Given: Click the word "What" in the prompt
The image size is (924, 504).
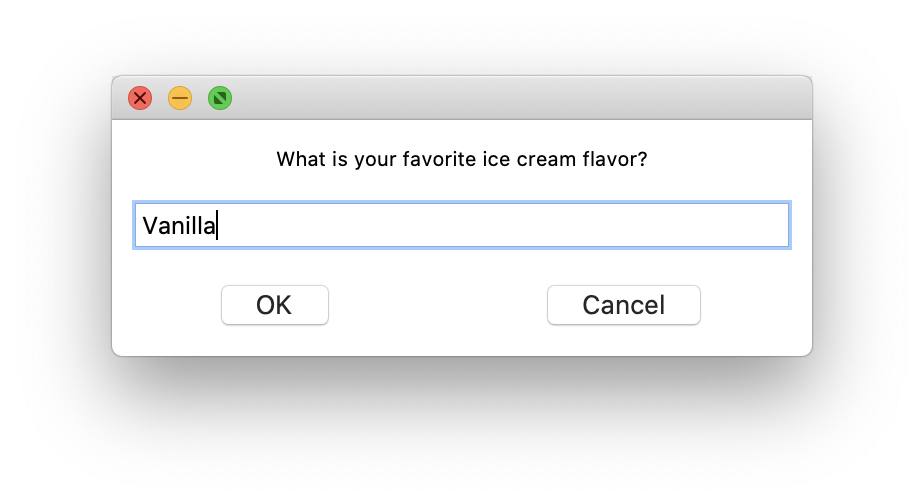Looking at the screenshot, I should [x=300, y=159].
